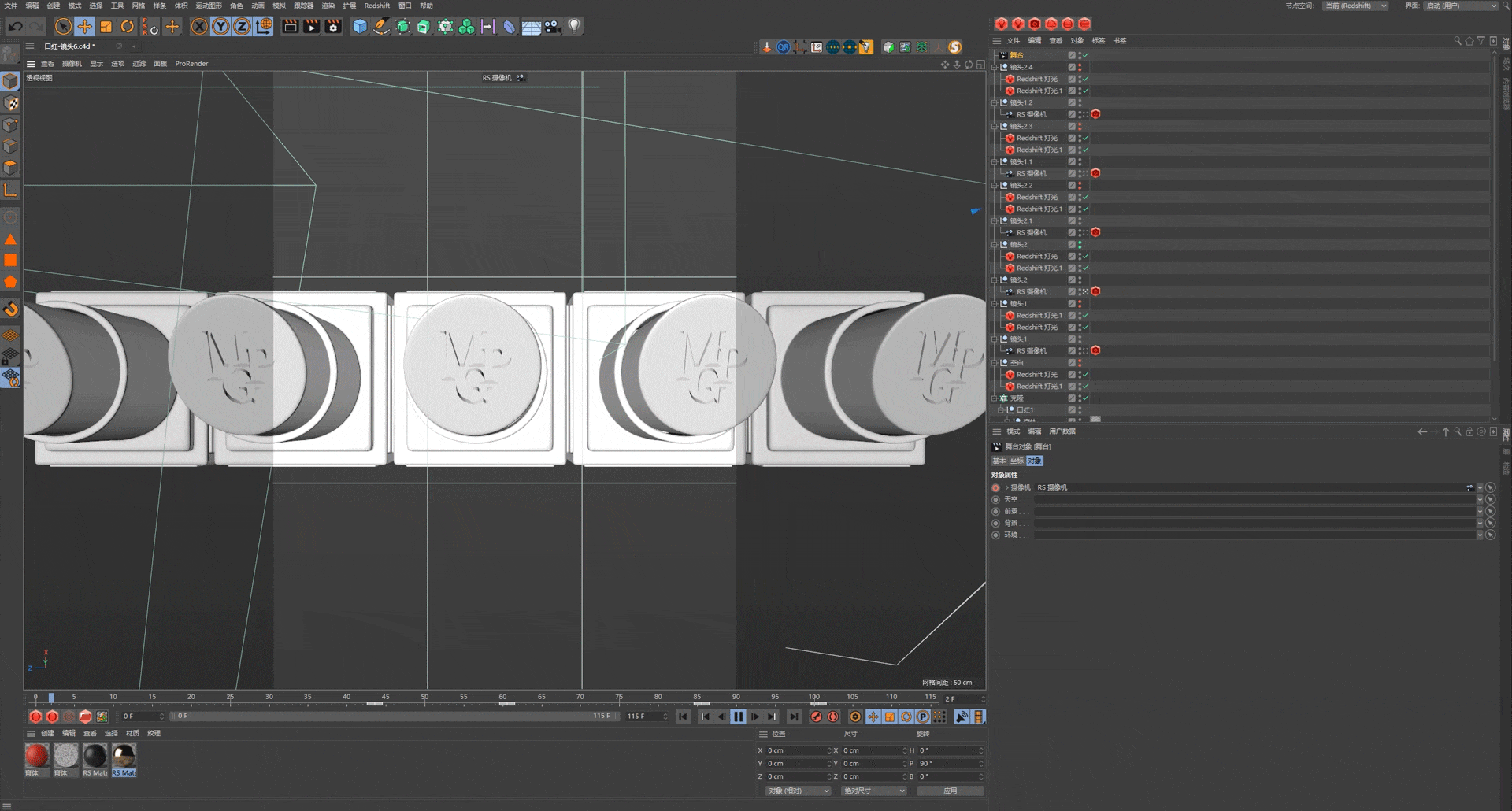The image size is (1512, 811).
Task: Click the Floor grid object icon
Action: 532,27
